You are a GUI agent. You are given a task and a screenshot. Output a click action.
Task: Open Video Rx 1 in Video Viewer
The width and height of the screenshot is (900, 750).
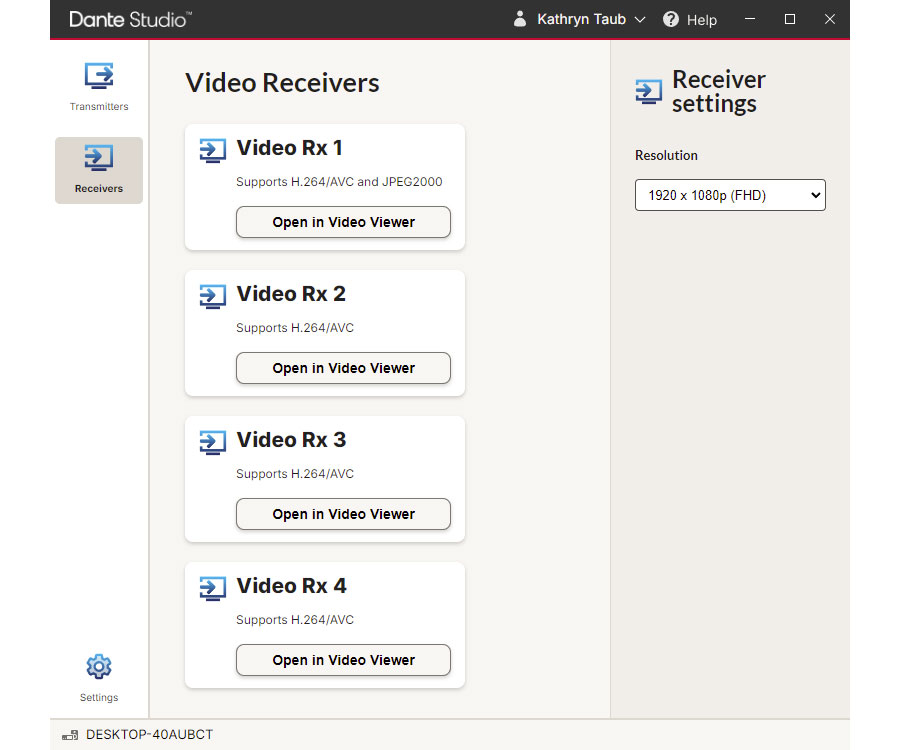(343, 222)
